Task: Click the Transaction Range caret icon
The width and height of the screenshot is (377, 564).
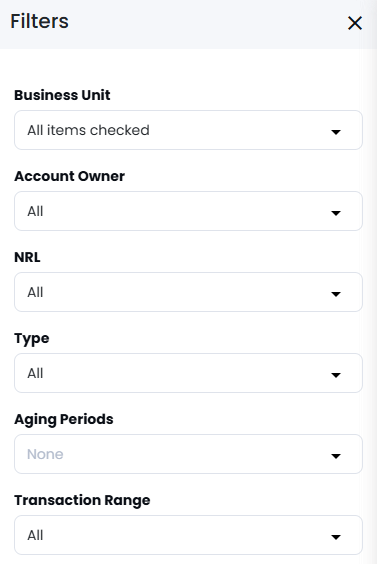Action: coord(336,537)
